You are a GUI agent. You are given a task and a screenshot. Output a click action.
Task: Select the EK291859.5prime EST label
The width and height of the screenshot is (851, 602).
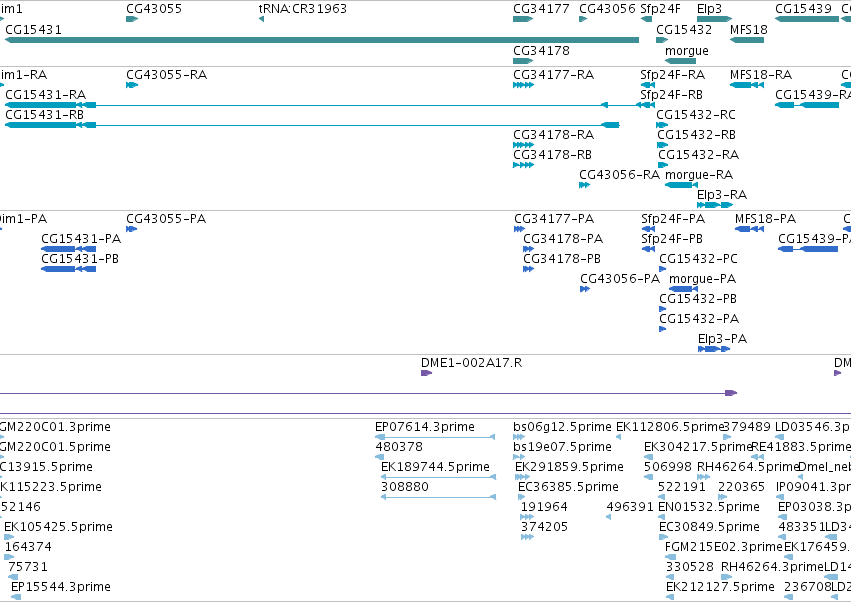[x=569, y=467]
